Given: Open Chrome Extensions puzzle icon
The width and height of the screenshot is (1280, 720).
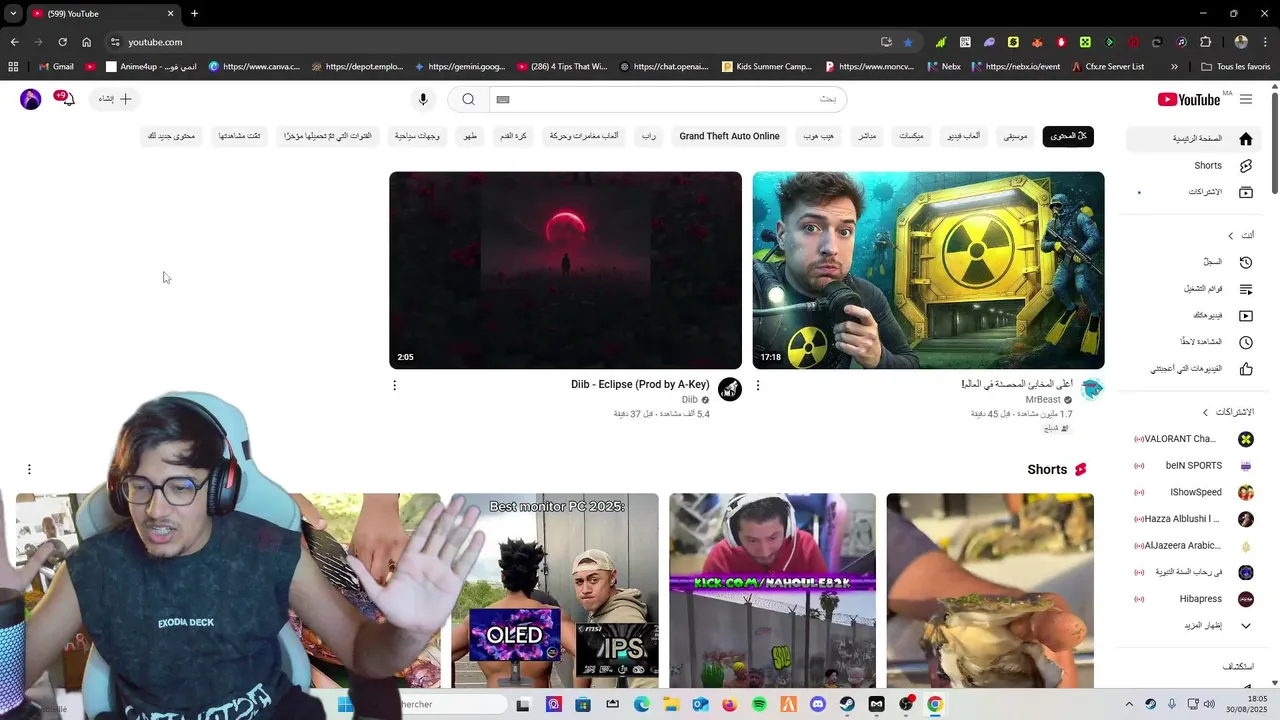Looking at the screenshot, I should [x=1206, y=42].
